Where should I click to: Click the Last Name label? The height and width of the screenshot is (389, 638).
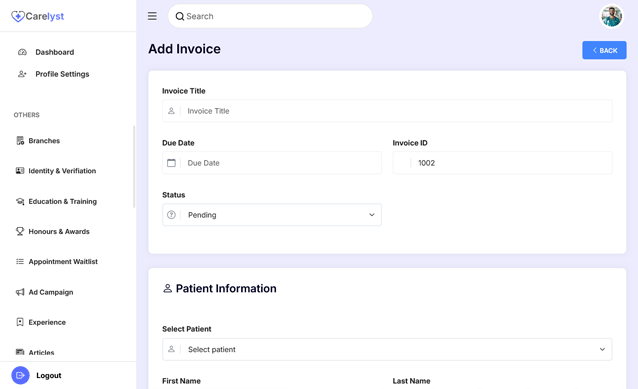[x=411, y=381]
